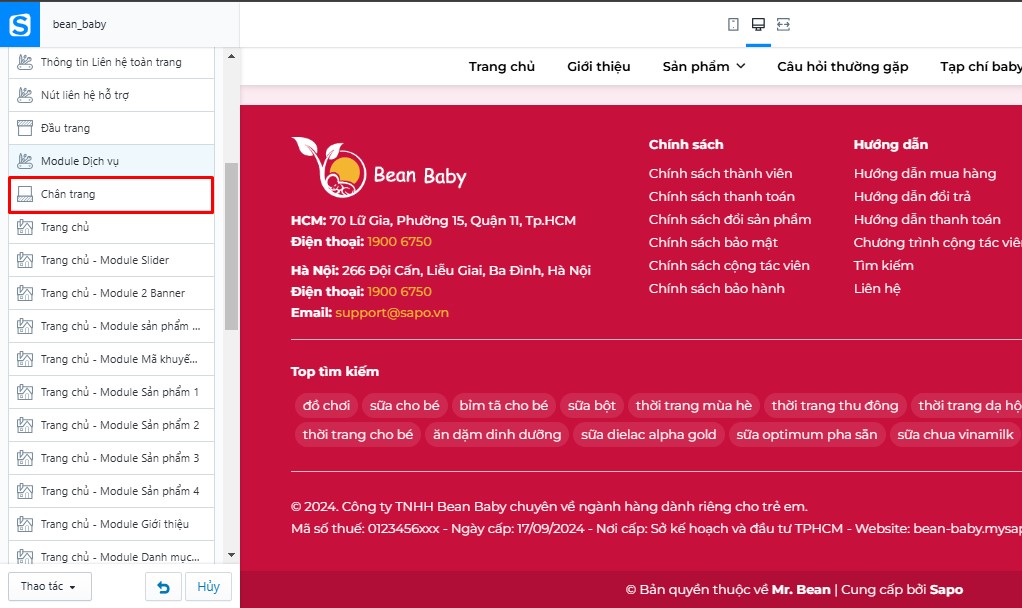
Task: Open Trang chủ navigation item
Action: pyautogui.click(x=502, y=66)
